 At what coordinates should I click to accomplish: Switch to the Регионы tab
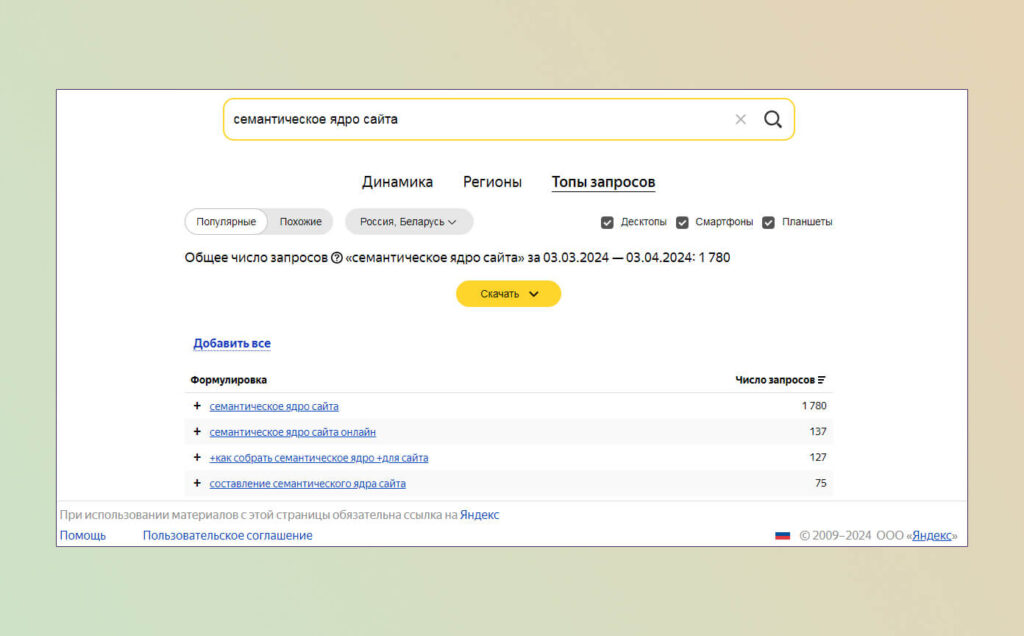click(492, 182)
